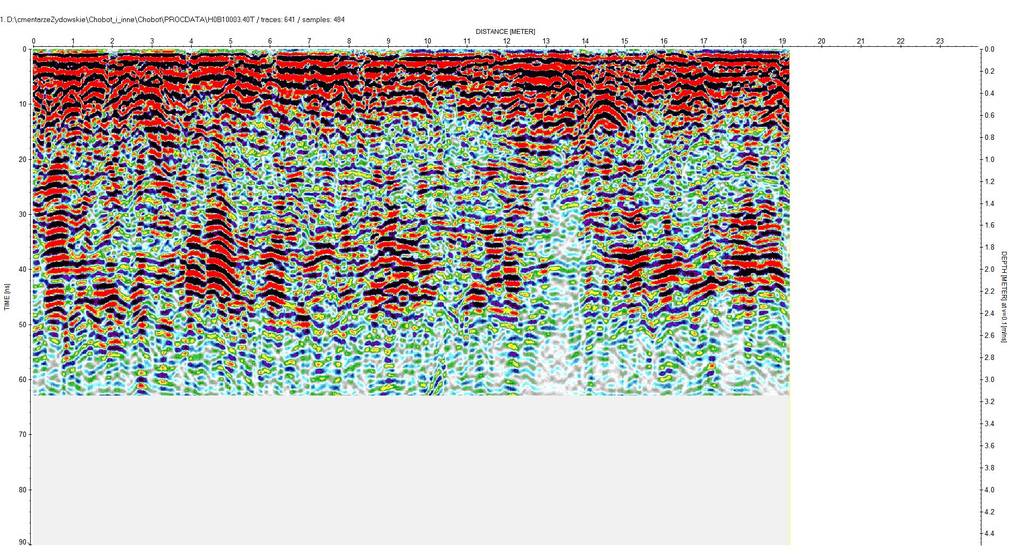Click the 0 meter tick on distance axis
Screen dimensions: 1024x558
tap(33, 42)
